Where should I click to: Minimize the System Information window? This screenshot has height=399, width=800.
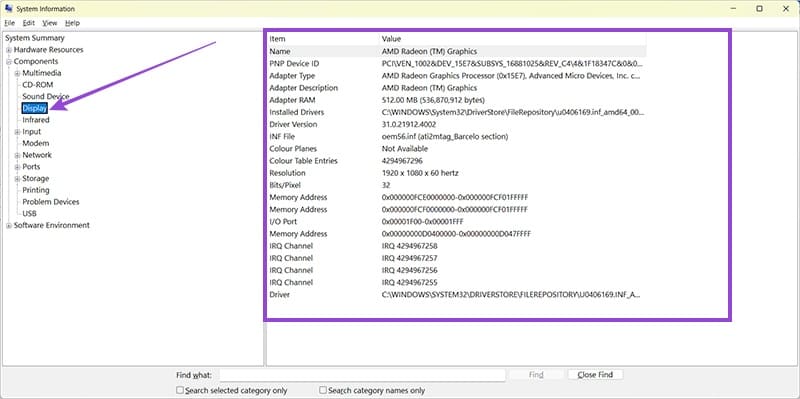coord(733,9)
